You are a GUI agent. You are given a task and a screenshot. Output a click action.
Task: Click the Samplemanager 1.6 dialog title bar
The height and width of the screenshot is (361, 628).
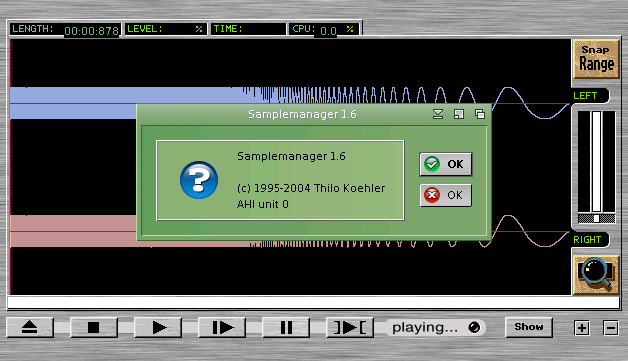(302, 114)
